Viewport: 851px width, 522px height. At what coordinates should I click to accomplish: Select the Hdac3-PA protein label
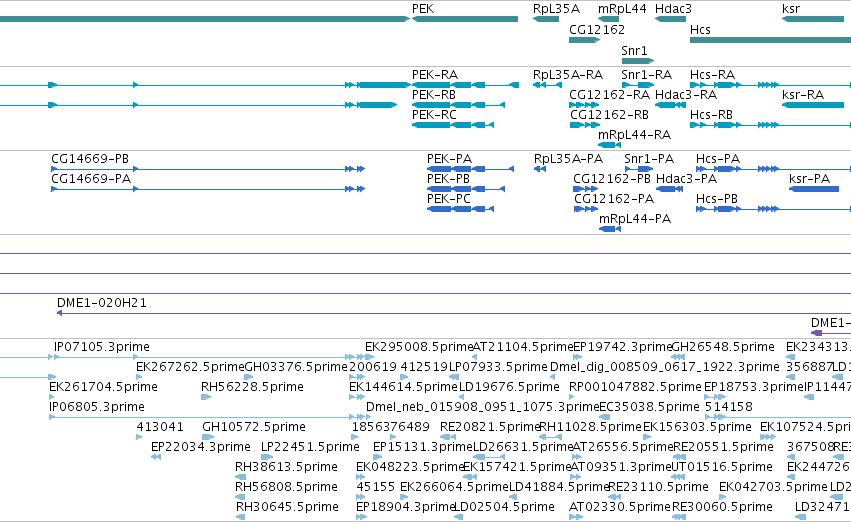687,179
